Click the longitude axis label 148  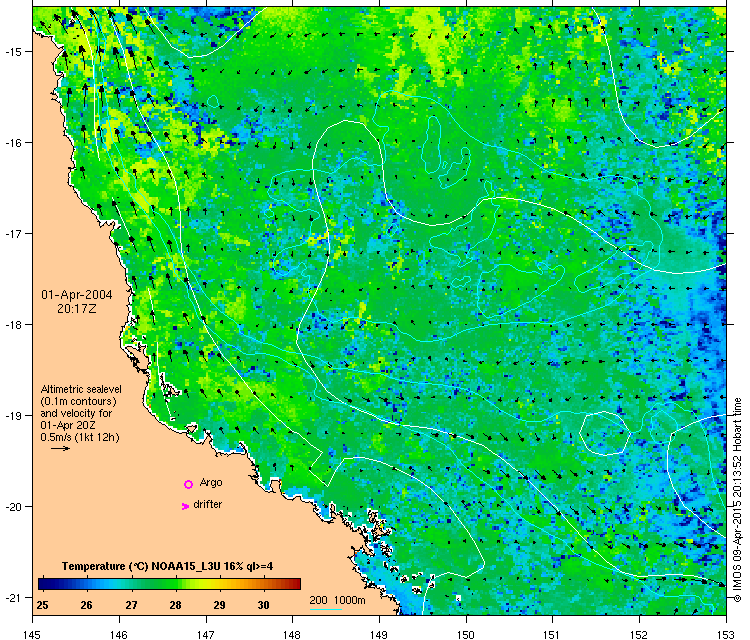pos(292,635)
